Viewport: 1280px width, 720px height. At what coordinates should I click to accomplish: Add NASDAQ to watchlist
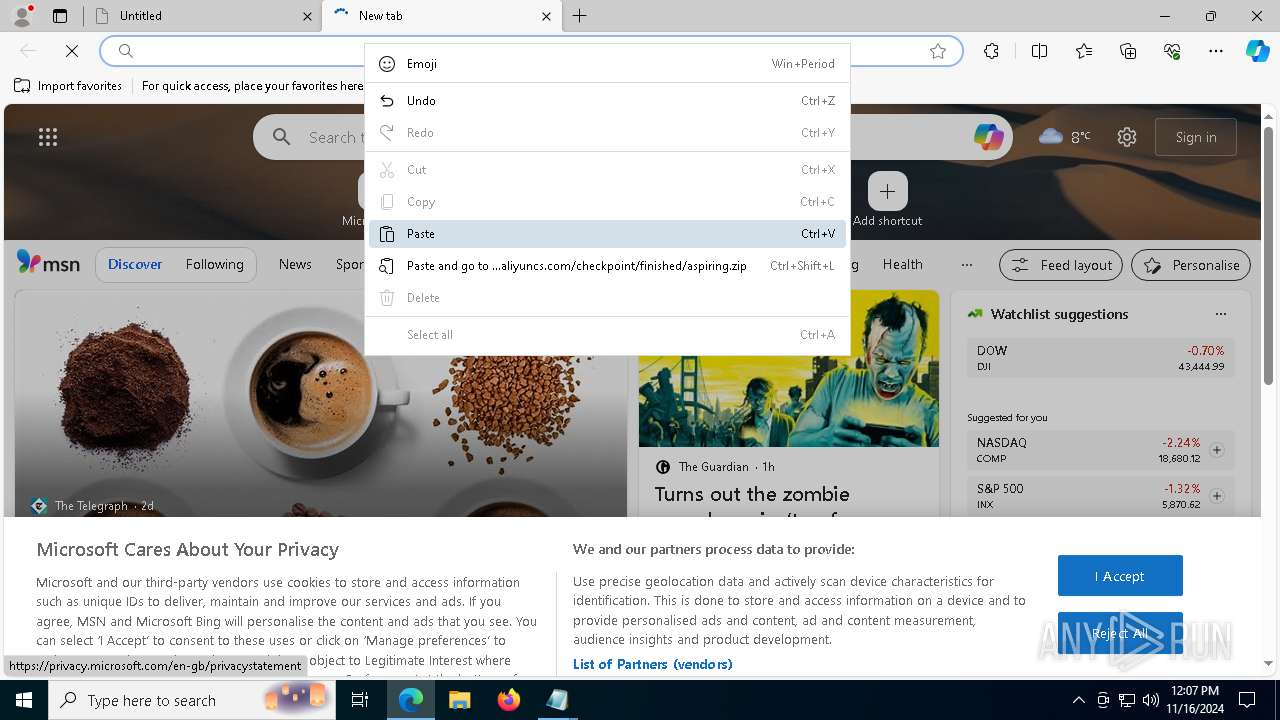pos(1217,450)
